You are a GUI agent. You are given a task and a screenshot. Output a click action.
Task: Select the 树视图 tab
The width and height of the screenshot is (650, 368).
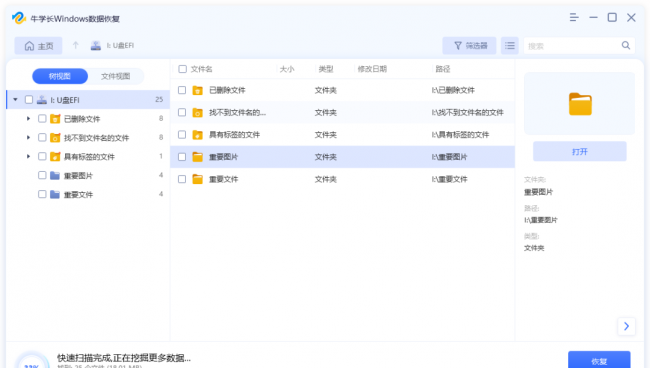[x=60, y=76]
